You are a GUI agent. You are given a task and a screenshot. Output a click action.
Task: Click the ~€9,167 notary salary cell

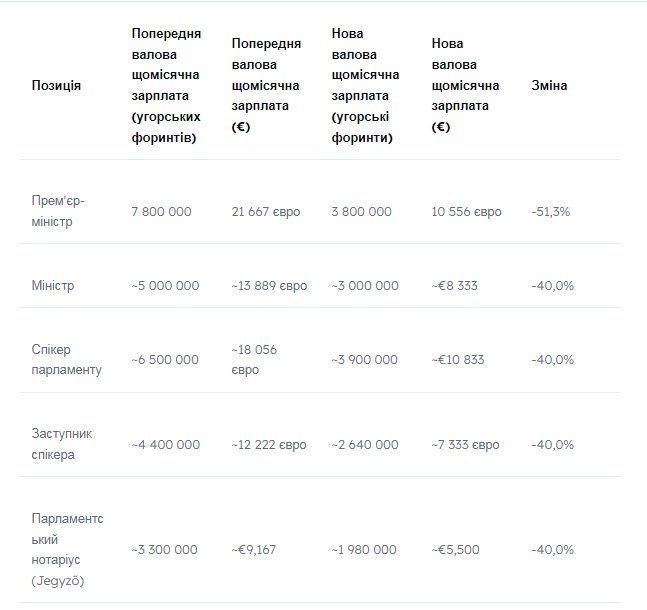tap(254, 550)
